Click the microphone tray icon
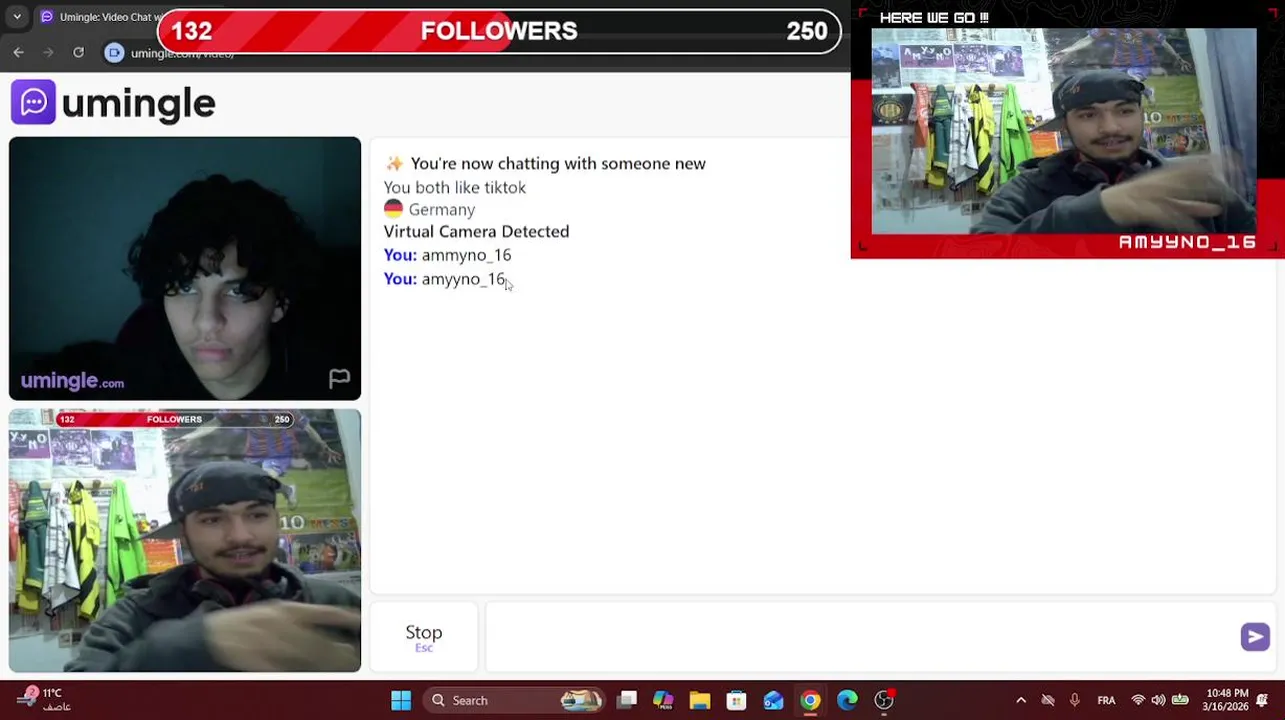 [1075, 700]
